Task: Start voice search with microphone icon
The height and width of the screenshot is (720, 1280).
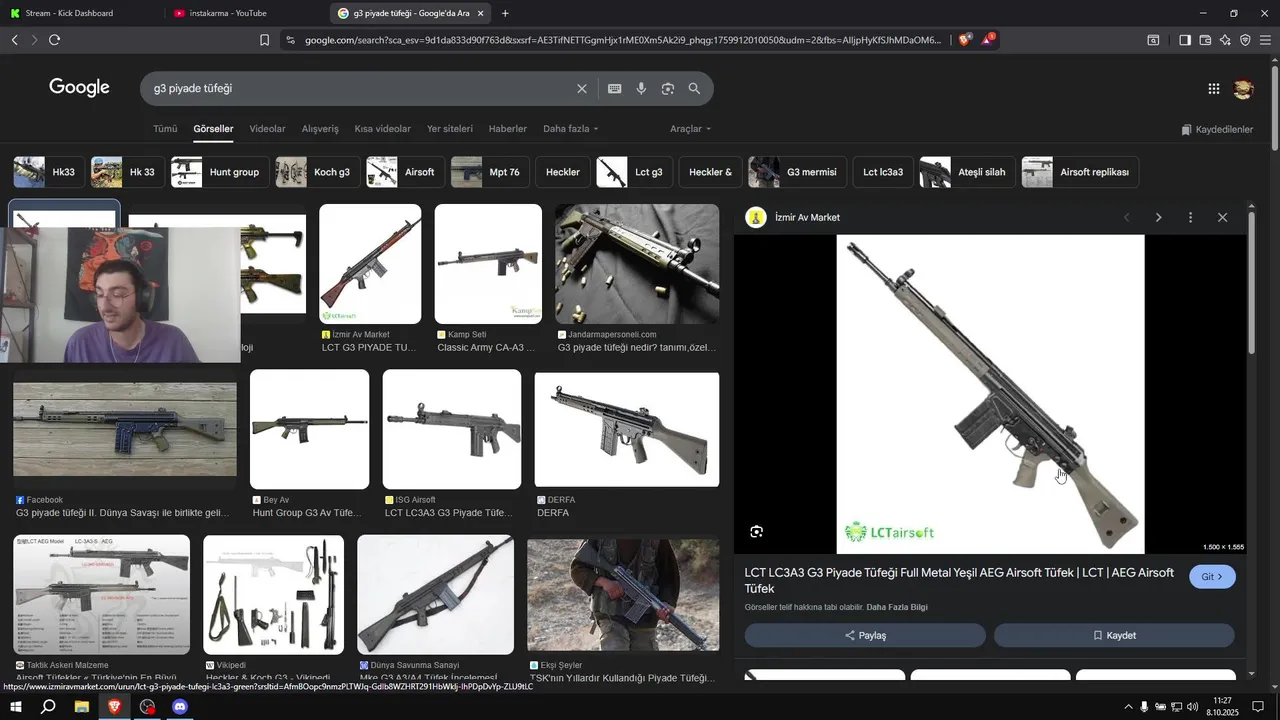Action: [641, 89]
